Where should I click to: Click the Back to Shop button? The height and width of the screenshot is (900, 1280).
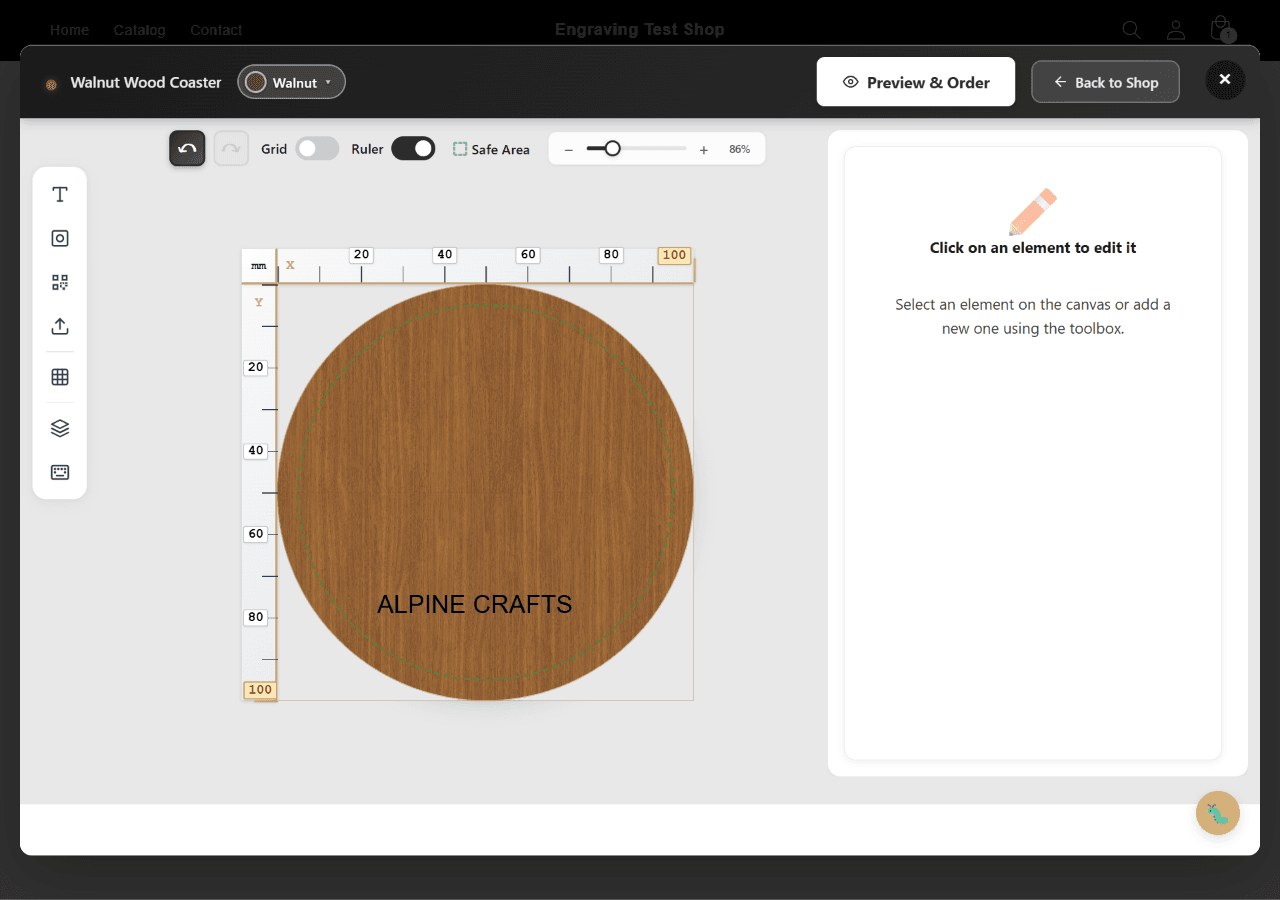(x=1105, y=82)
